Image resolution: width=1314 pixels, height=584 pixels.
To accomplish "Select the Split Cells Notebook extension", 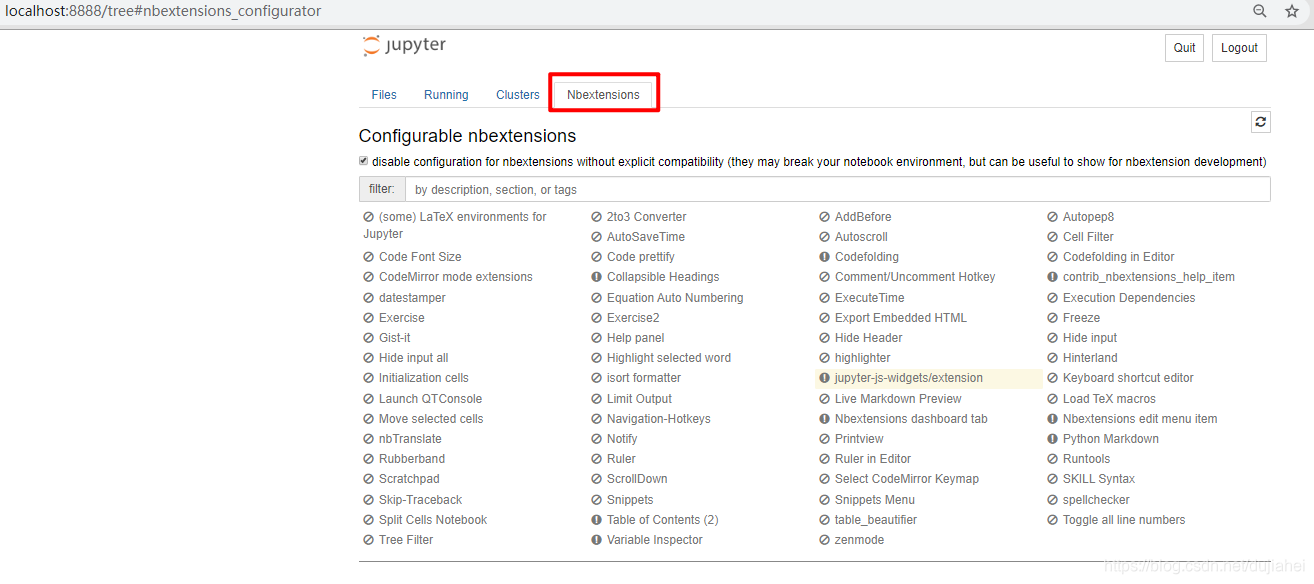I will point(433,520).
